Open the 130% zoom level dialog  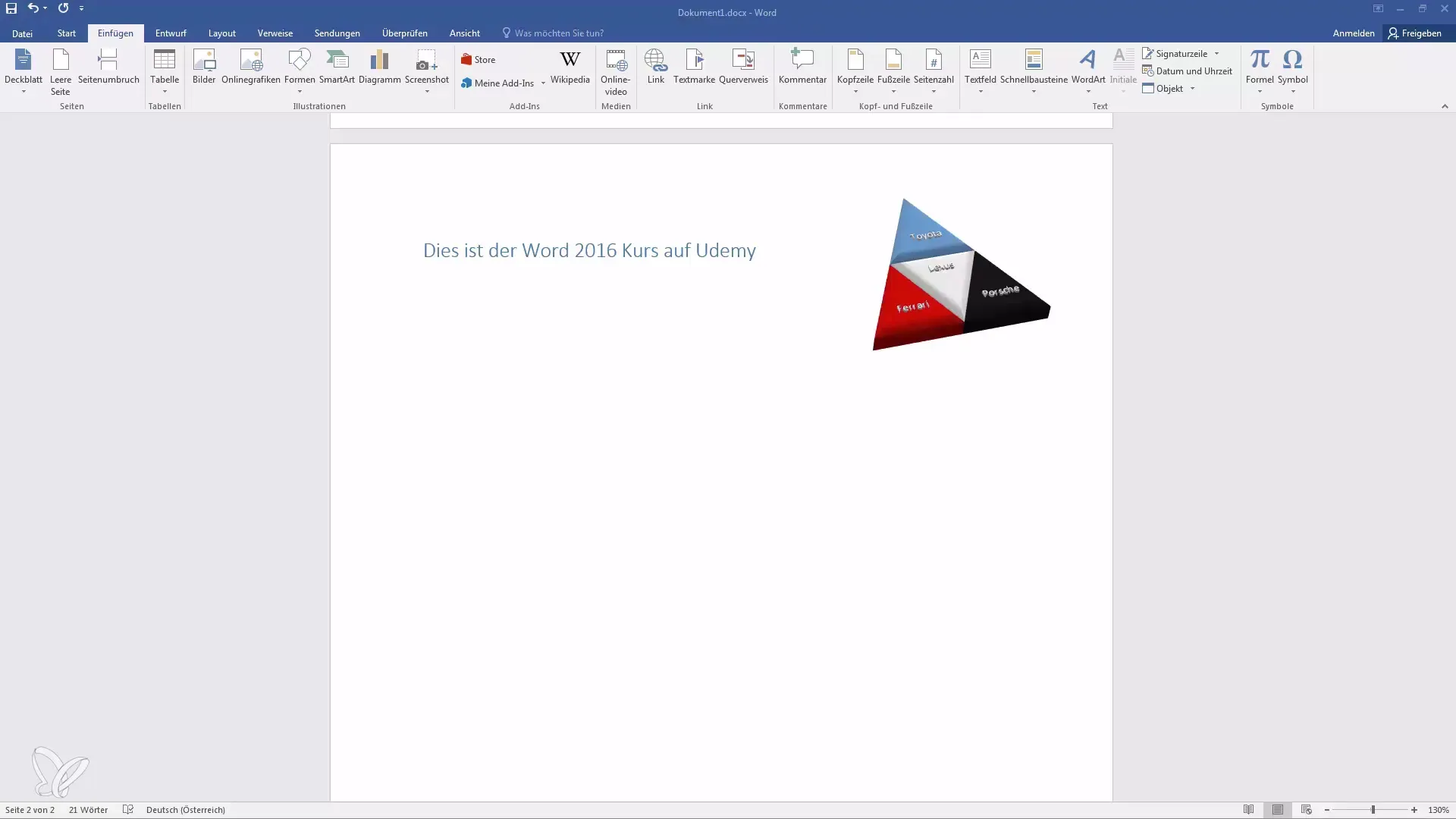point(1439,810)
